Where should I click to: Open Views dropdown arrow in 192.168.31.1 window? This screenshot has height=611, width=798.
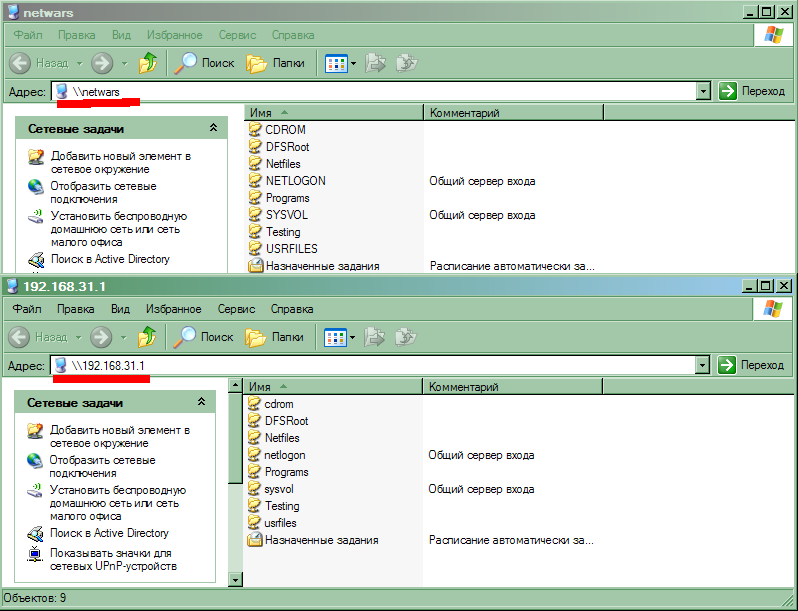[353, 338]
